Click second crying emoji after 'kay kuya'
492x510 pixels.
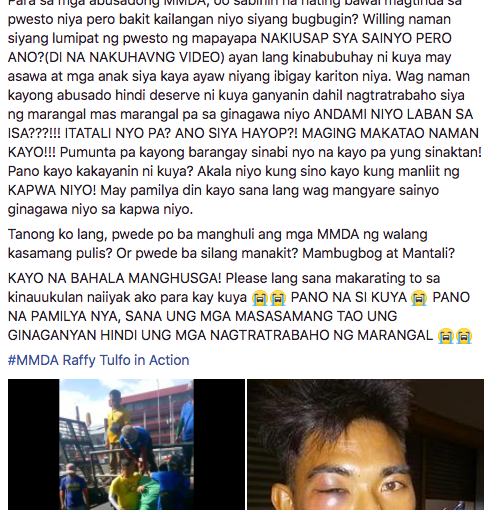coord(278,298)
